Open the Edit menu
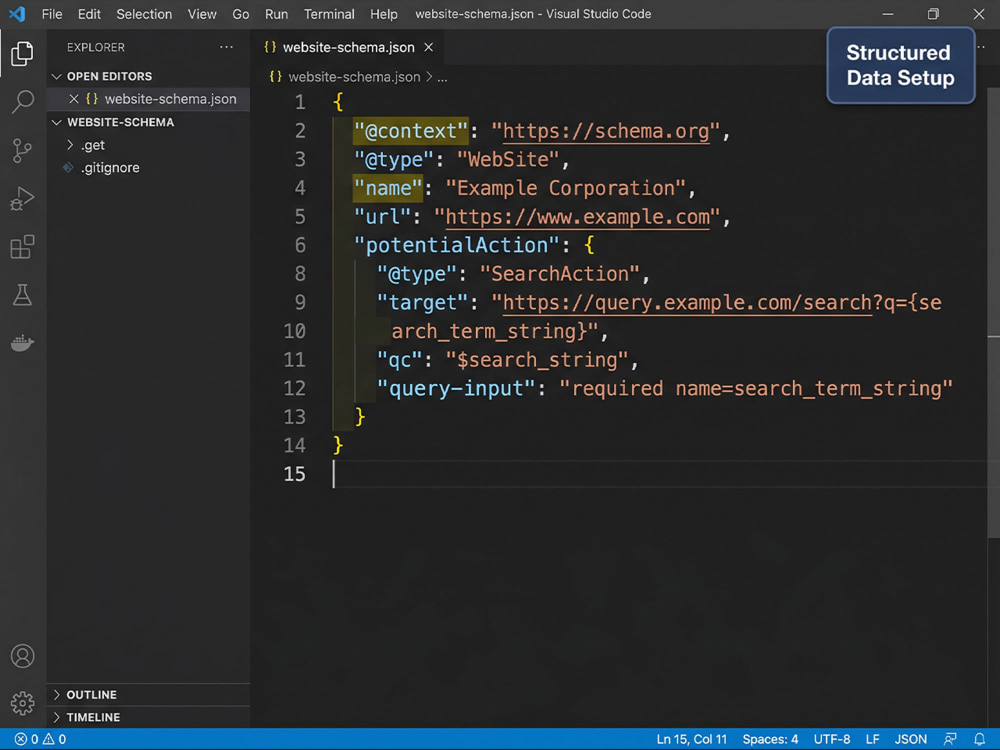The width and height of the screenshot is (1000, 750). pyautogui.click(x=89, y=14)
